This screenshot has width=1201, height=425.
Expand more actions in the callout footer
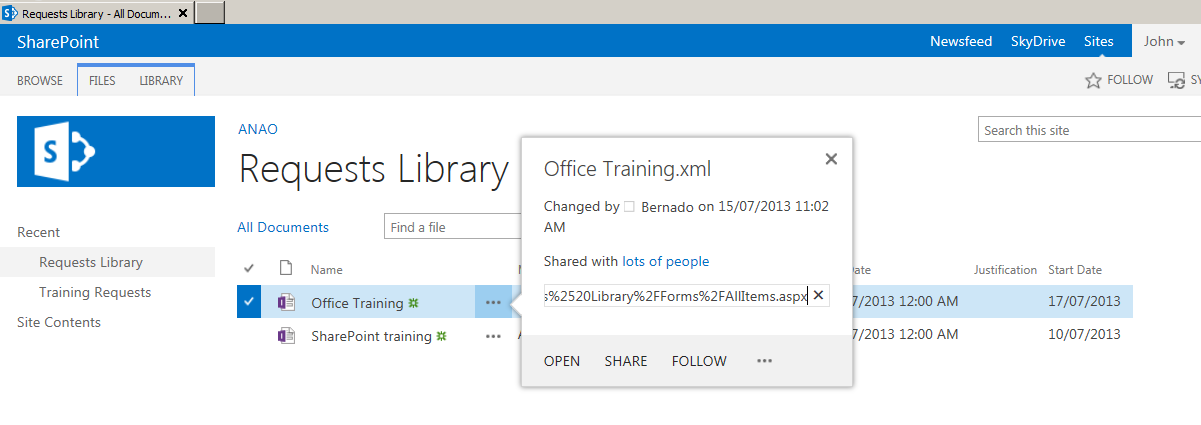pyautogui.click(x=765, y=361)
